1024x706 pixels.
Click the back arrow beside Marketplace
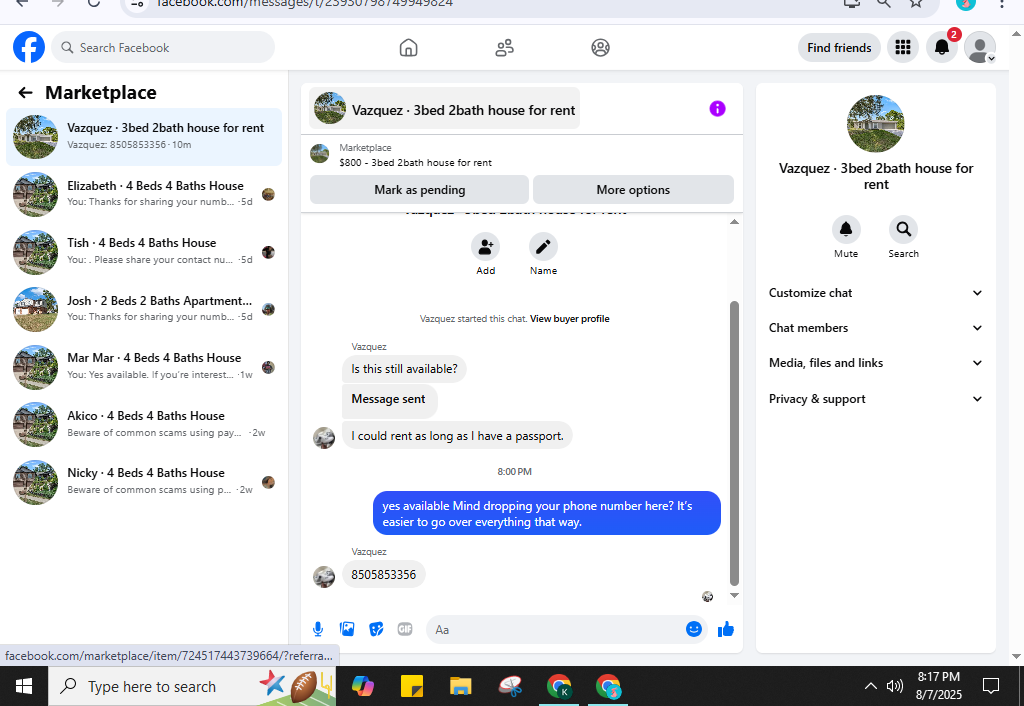click(25, 93)
